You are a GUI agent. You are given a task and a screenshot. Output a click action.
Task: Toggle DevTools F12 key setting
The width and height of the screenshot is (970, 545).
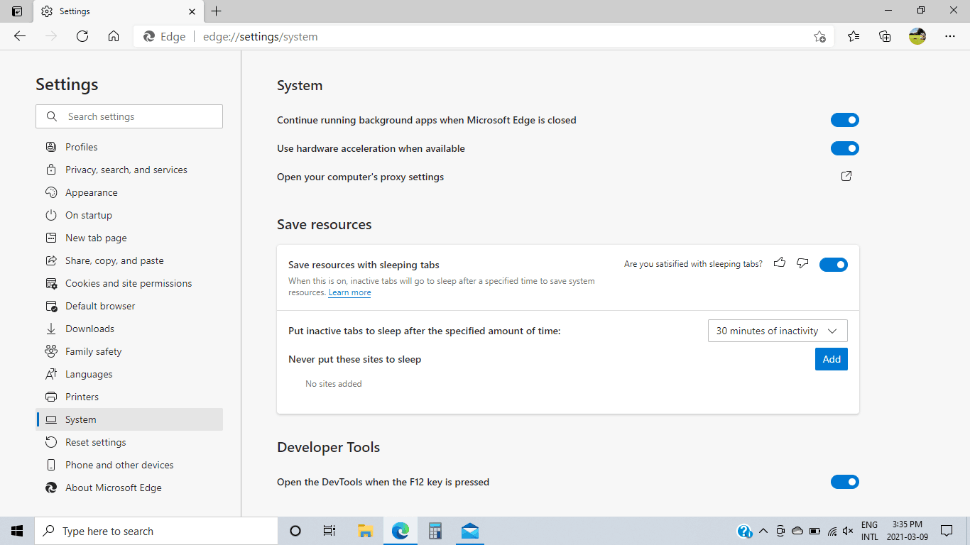point(844,482)
